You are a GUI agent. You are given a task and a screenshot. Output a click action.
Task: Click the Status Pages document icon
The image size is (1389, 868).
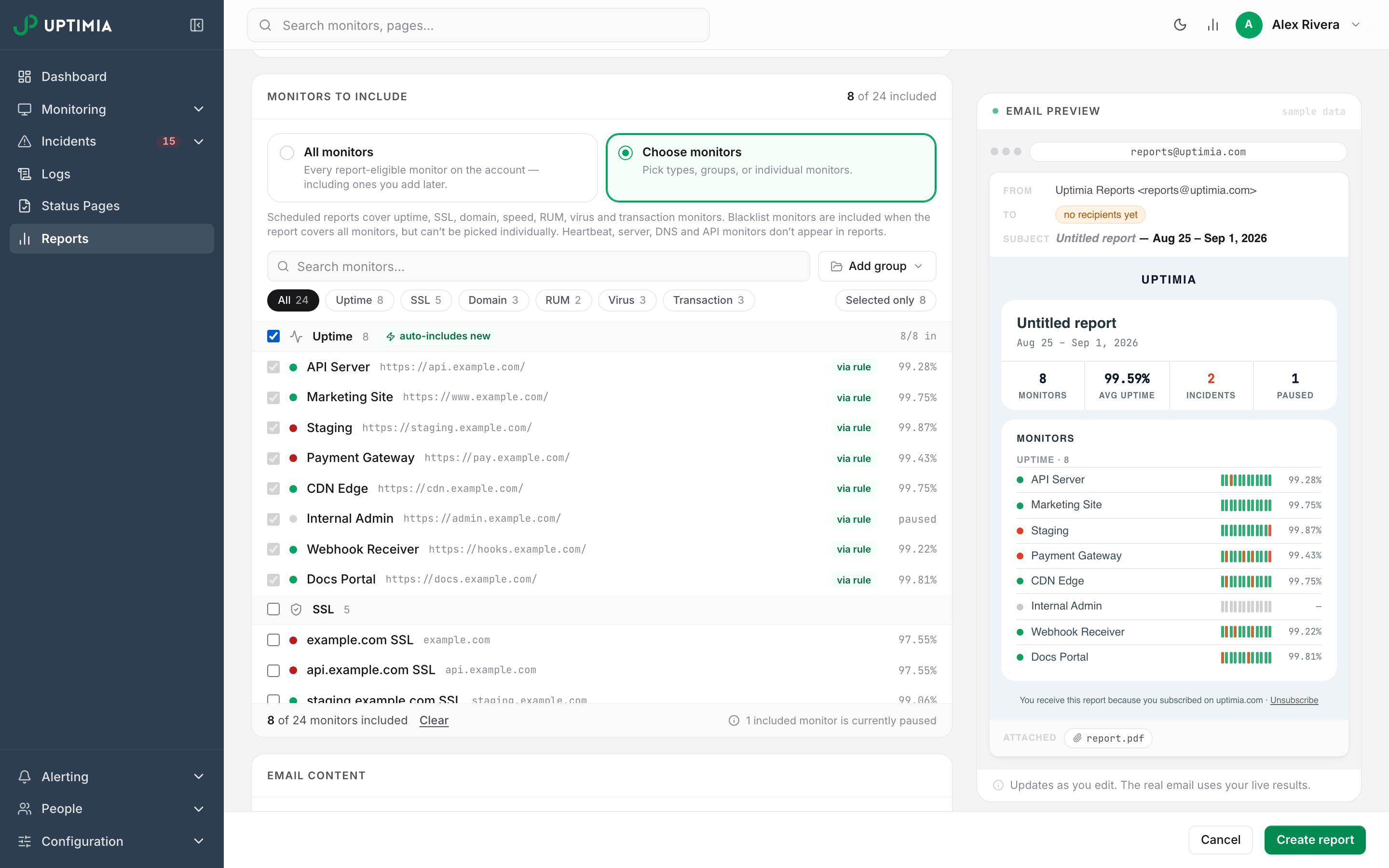coord(25,206)
